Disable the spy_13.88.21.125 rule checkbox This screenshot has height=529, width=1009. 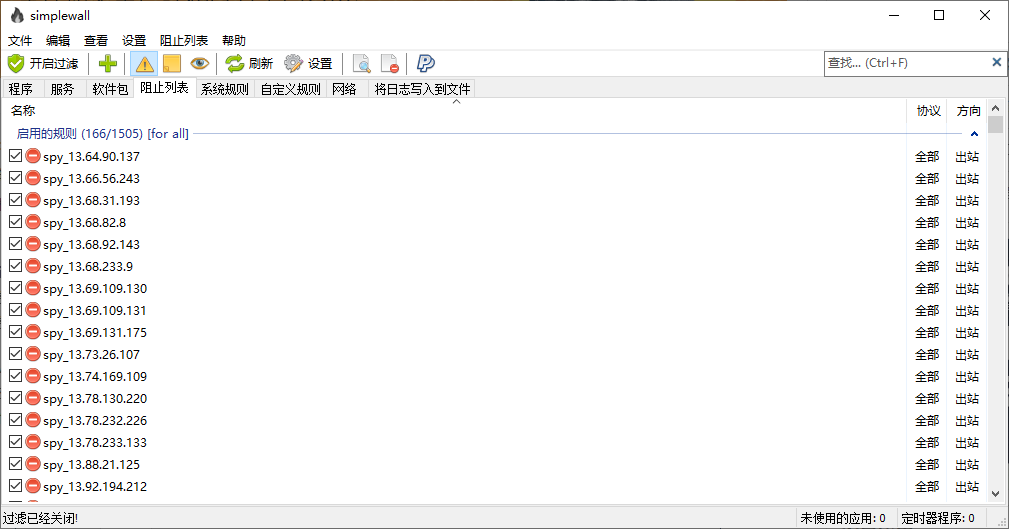[15, 464]
